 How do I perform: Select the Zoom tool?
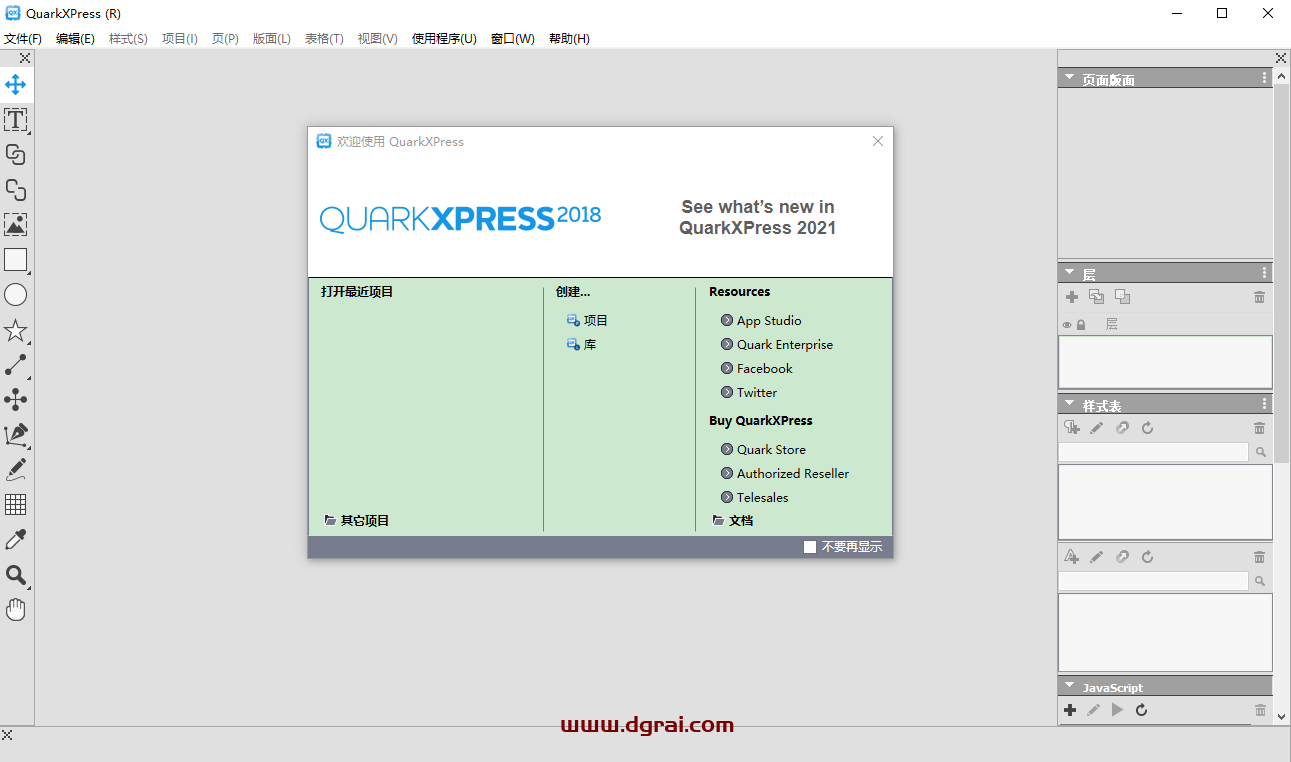16,575
